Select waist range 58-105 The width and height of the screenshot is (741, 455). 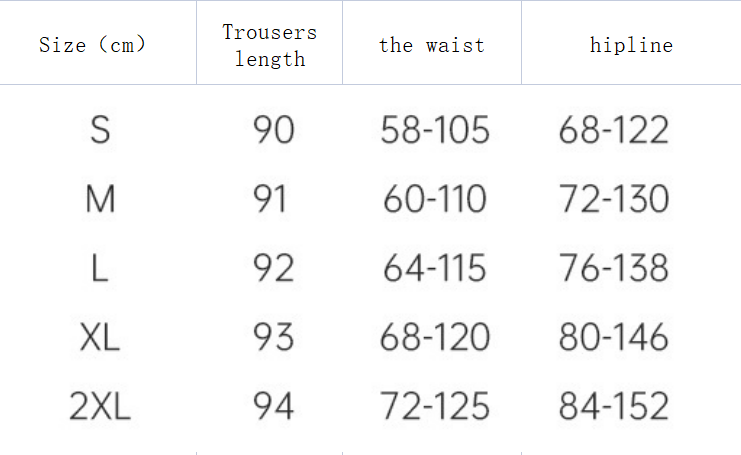[435, 130]
